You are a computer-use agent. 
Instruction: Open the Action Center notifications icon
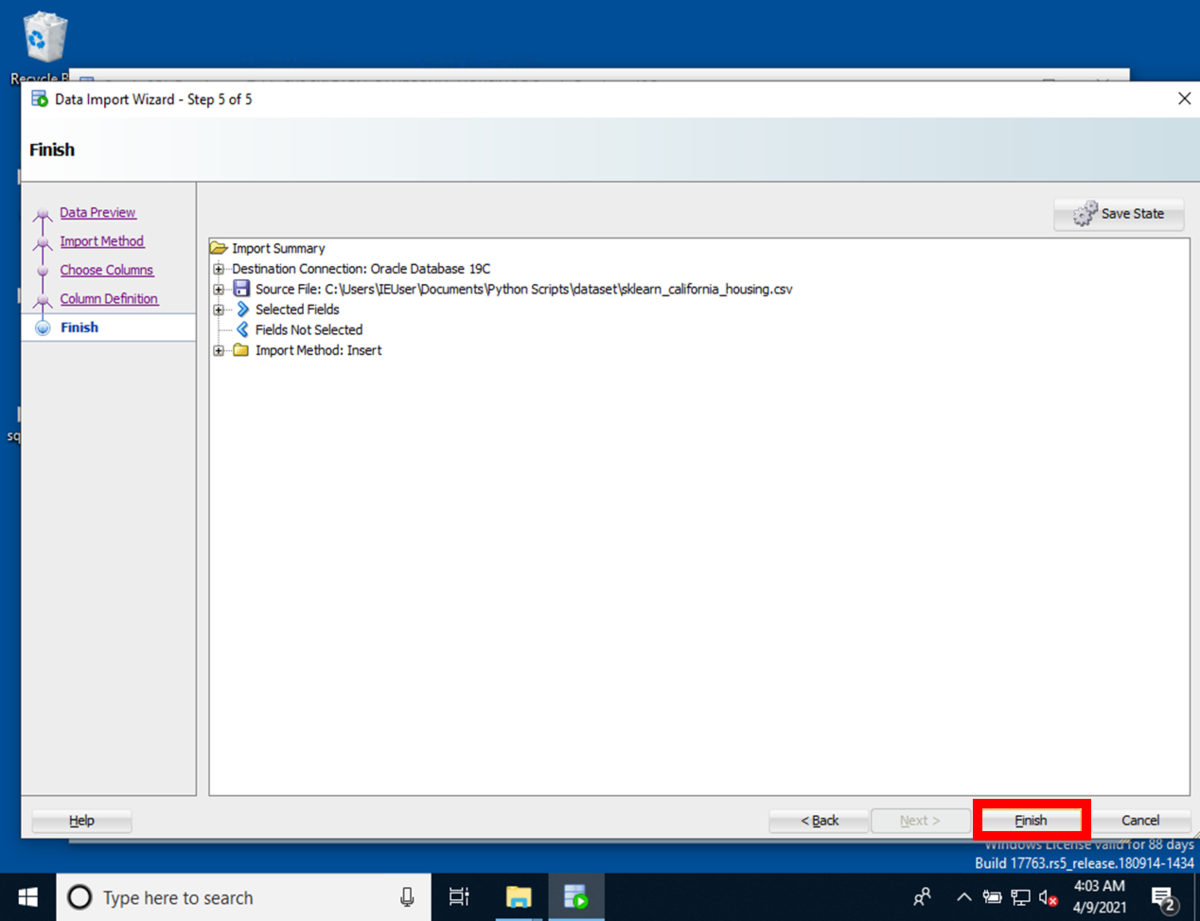(1163, 897)
